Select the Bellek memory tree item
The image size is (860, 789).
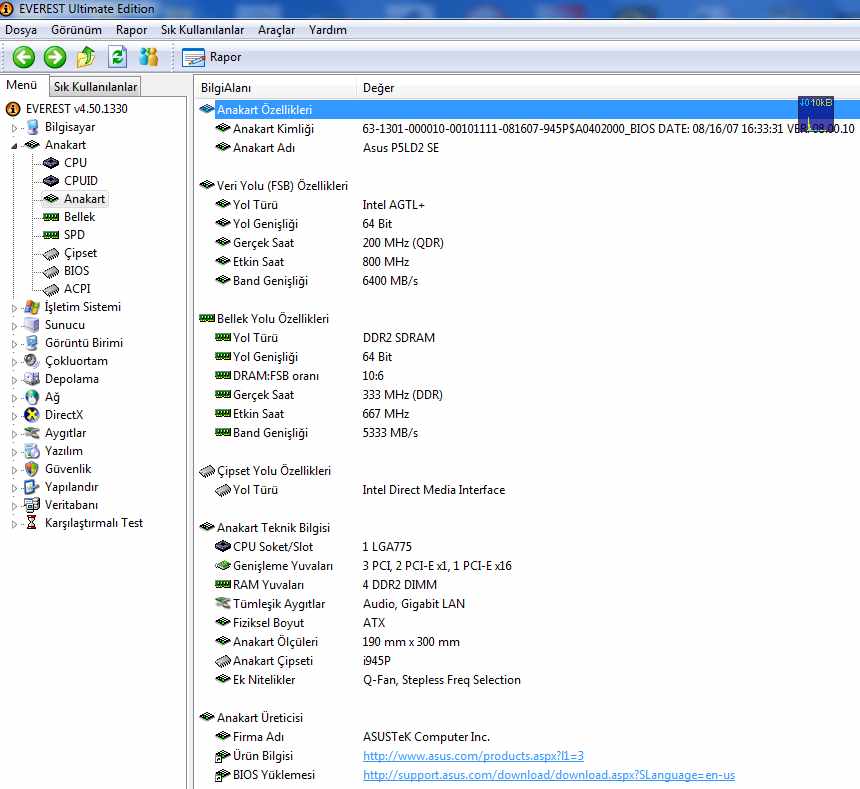click(x=79, y=217)
